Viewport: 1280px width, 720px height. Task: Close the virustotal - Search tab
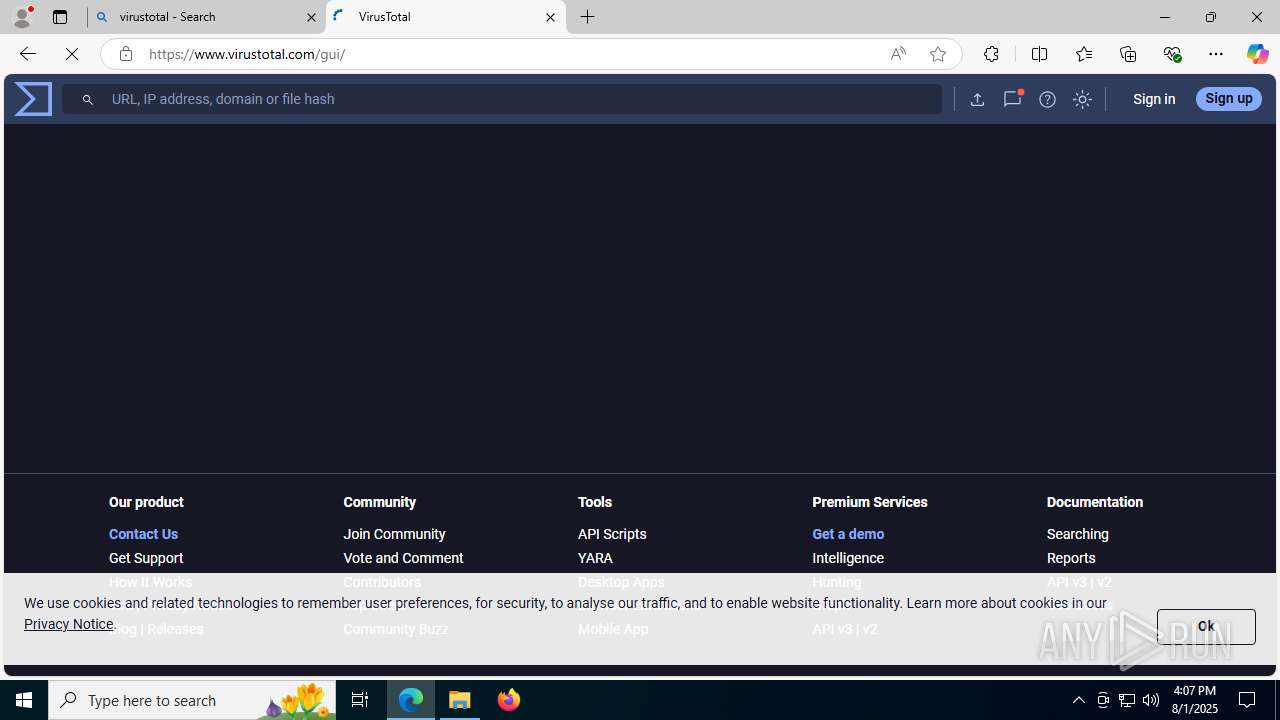(311, 17)
